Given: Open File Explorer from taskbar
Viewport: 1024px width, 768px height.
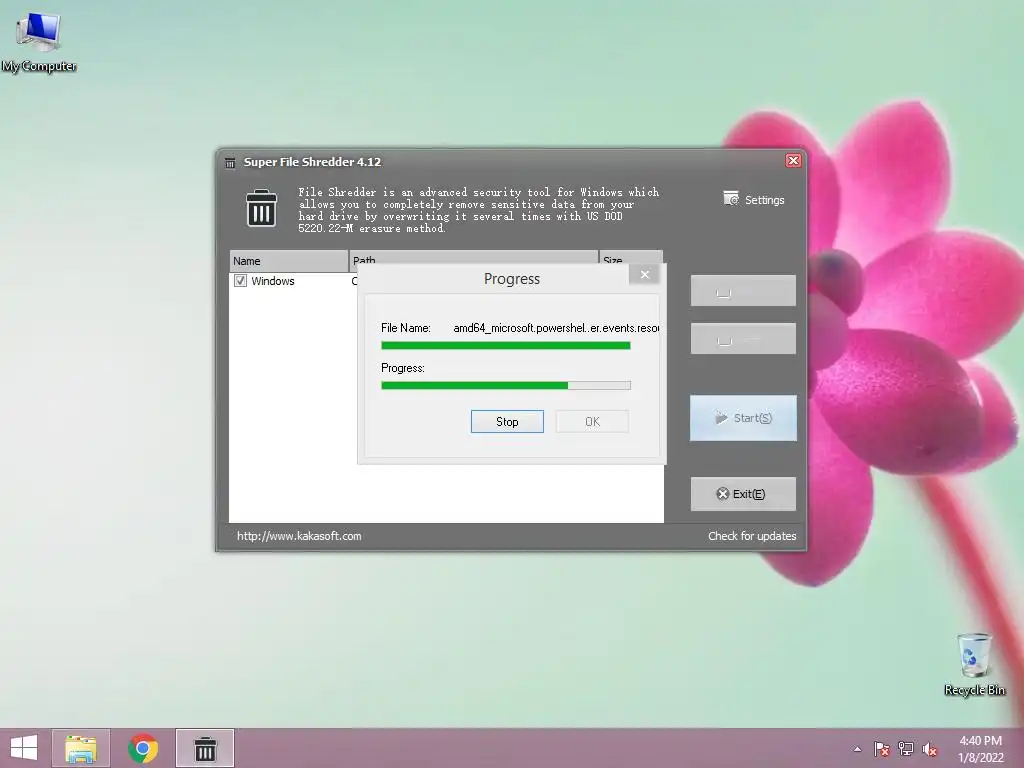Looking at the screenshot, I should [x=80, y=748].
